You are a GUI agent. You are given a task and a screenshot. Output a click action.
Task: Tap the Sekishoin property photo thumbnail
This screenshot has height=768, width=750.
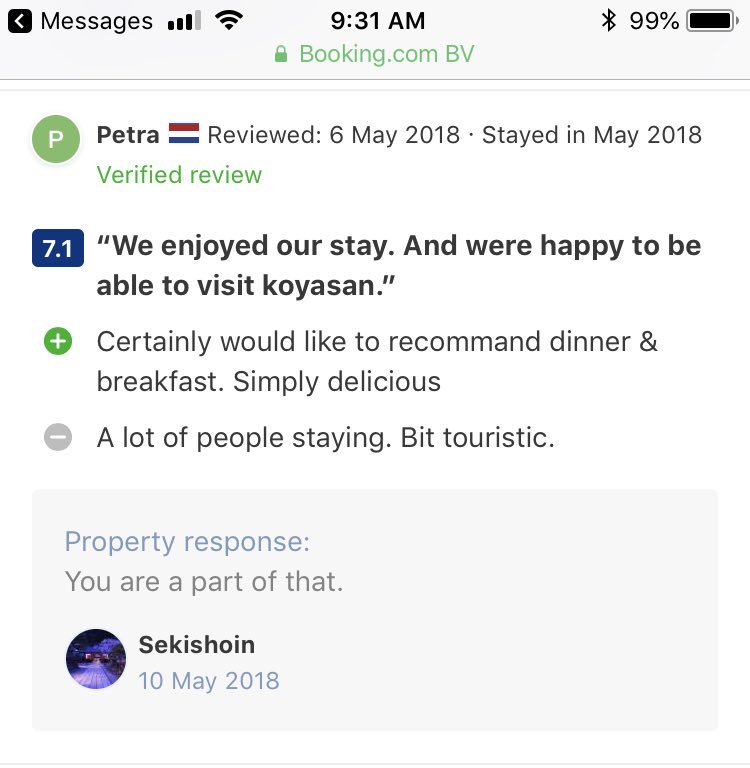tap(96, 659)
